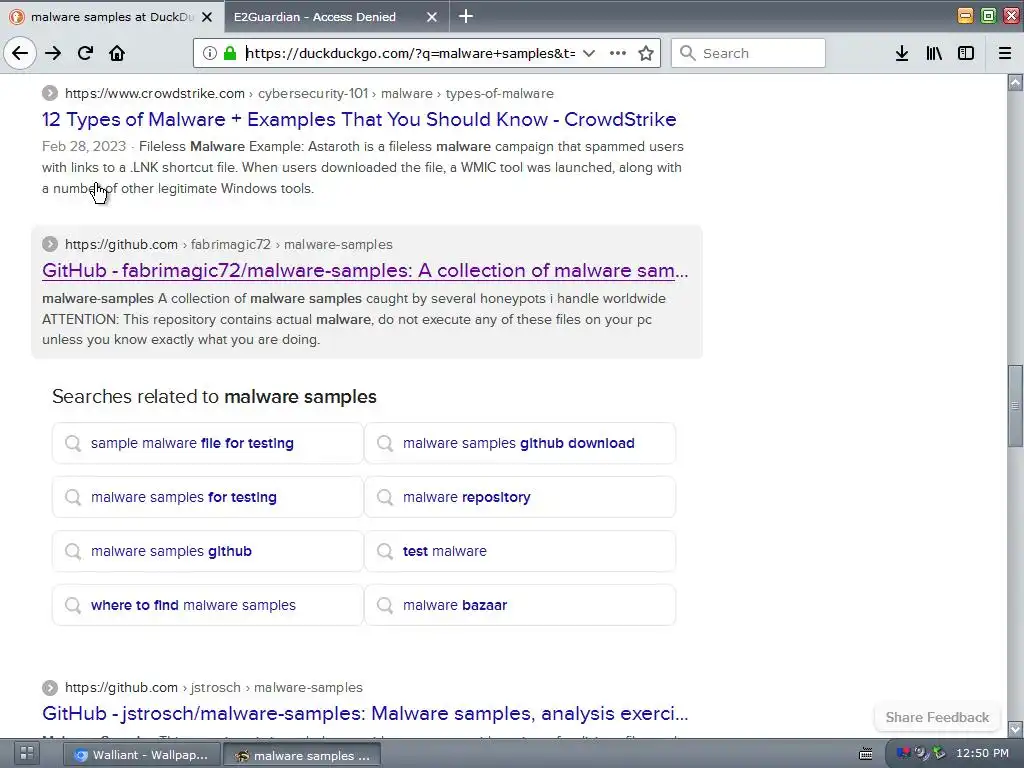The height and width of the screenshot is (768, 1024).
Task: Bookmark this page with the star
Action: tap(646, 53)
